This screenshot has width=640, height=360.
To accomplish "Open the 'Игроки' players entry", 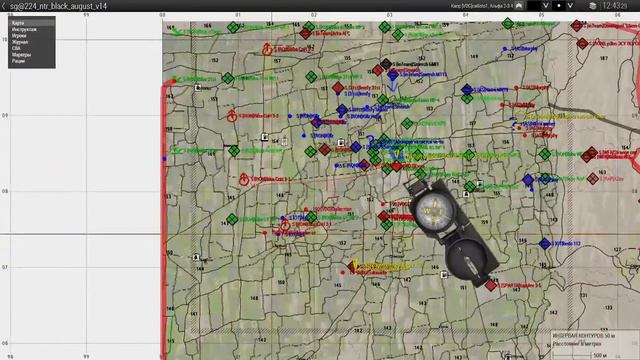I will [x=31, y=36].
